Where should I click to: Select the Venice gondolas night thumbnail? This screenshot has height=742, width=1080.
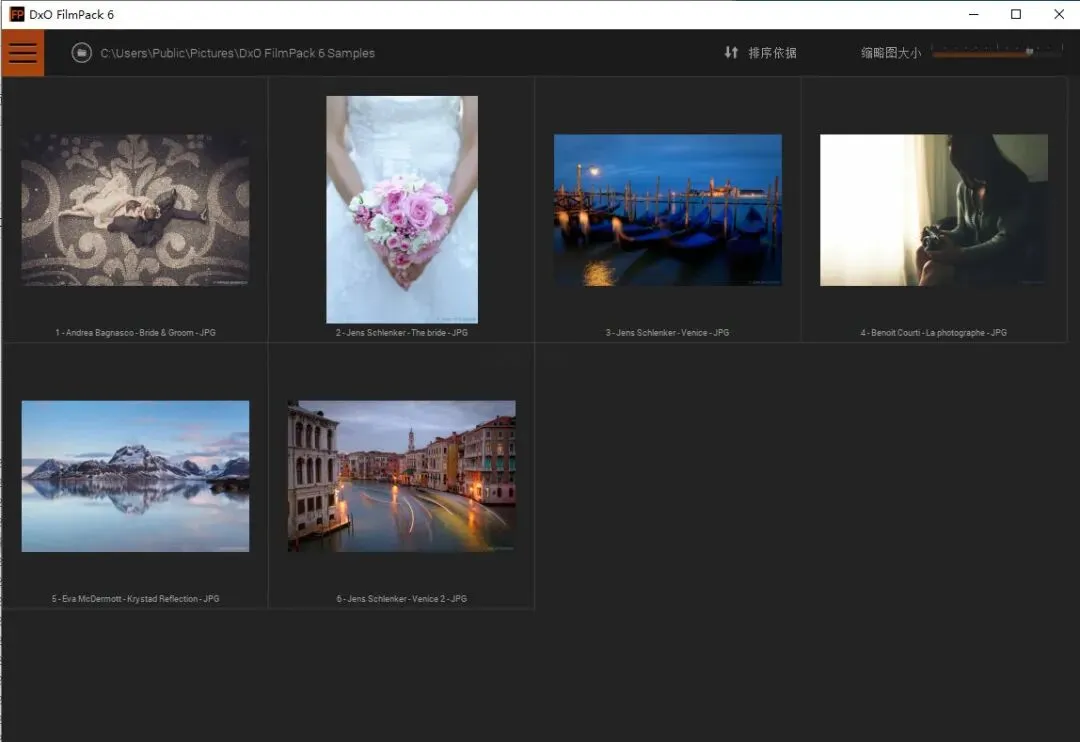click(667, 210)
